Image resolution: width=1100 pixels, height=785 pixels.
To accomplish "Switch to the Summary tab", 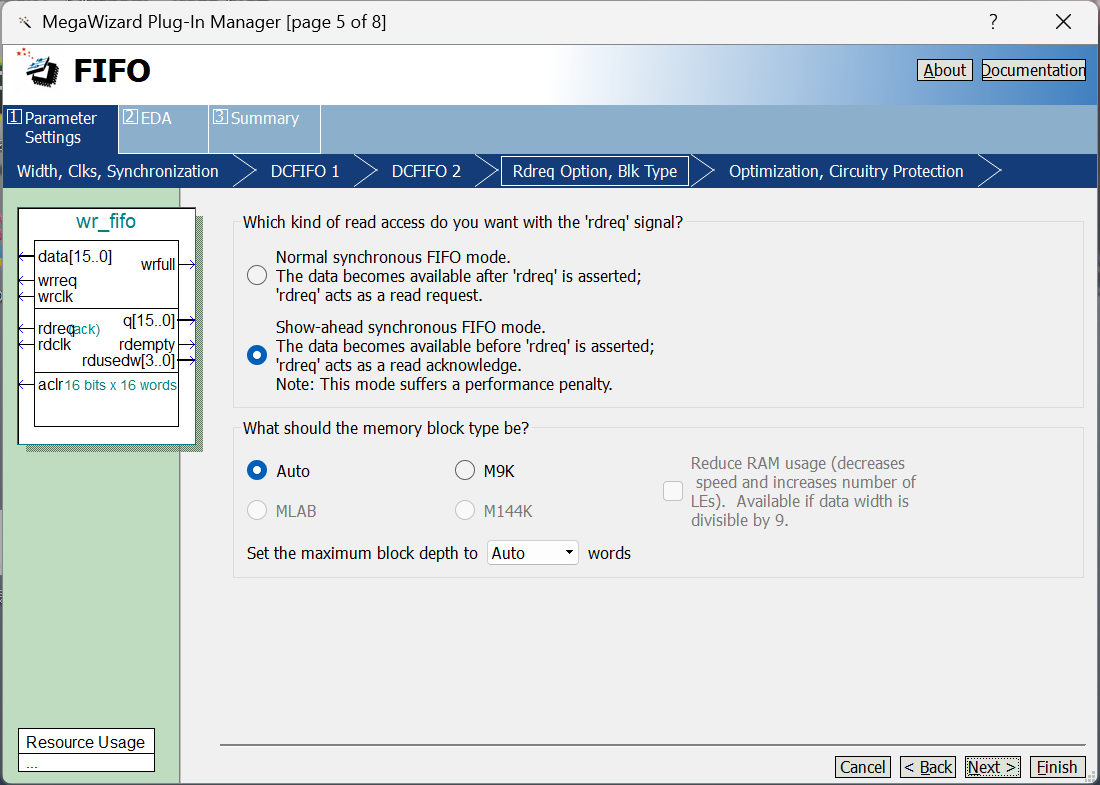I will coord(264,128).
